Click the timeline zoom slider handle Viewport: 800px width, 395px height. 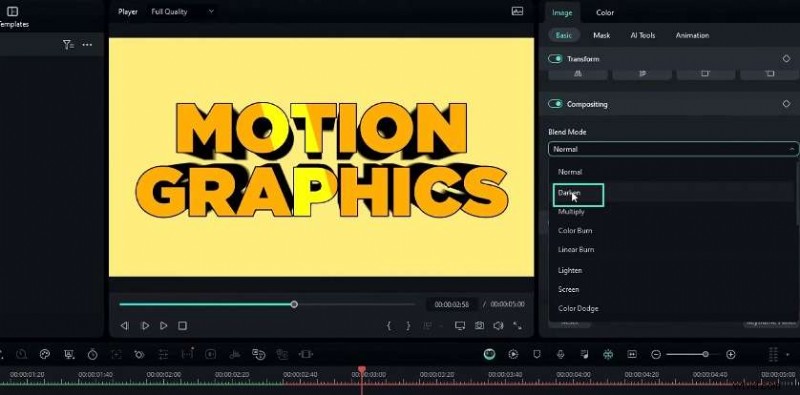705,354
